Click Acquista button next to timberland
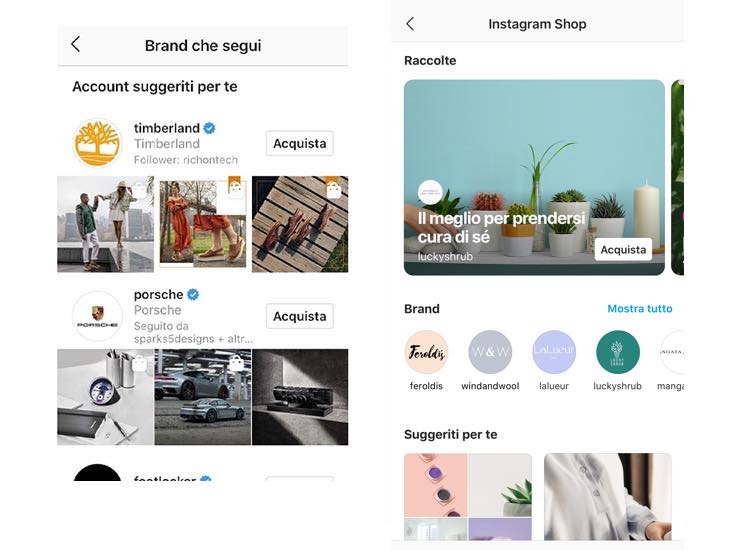This screenshot has height=550, width=740. point(300,144)
